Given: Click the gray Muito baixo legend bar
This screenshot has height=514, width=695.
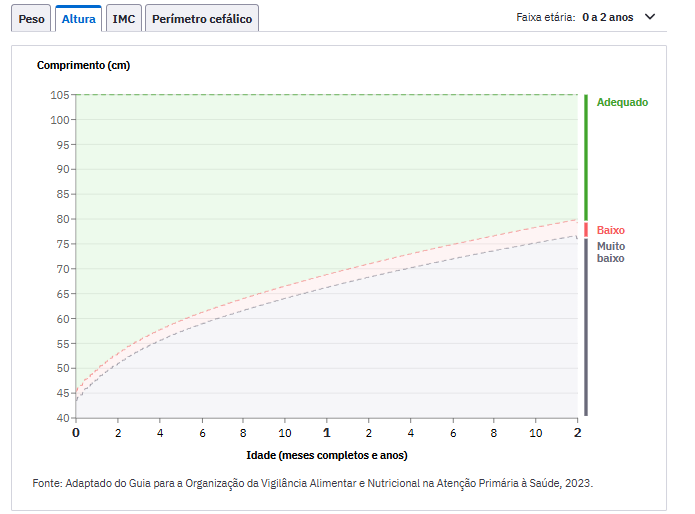Looking at the screenshot, I should [x=586, y=327].
